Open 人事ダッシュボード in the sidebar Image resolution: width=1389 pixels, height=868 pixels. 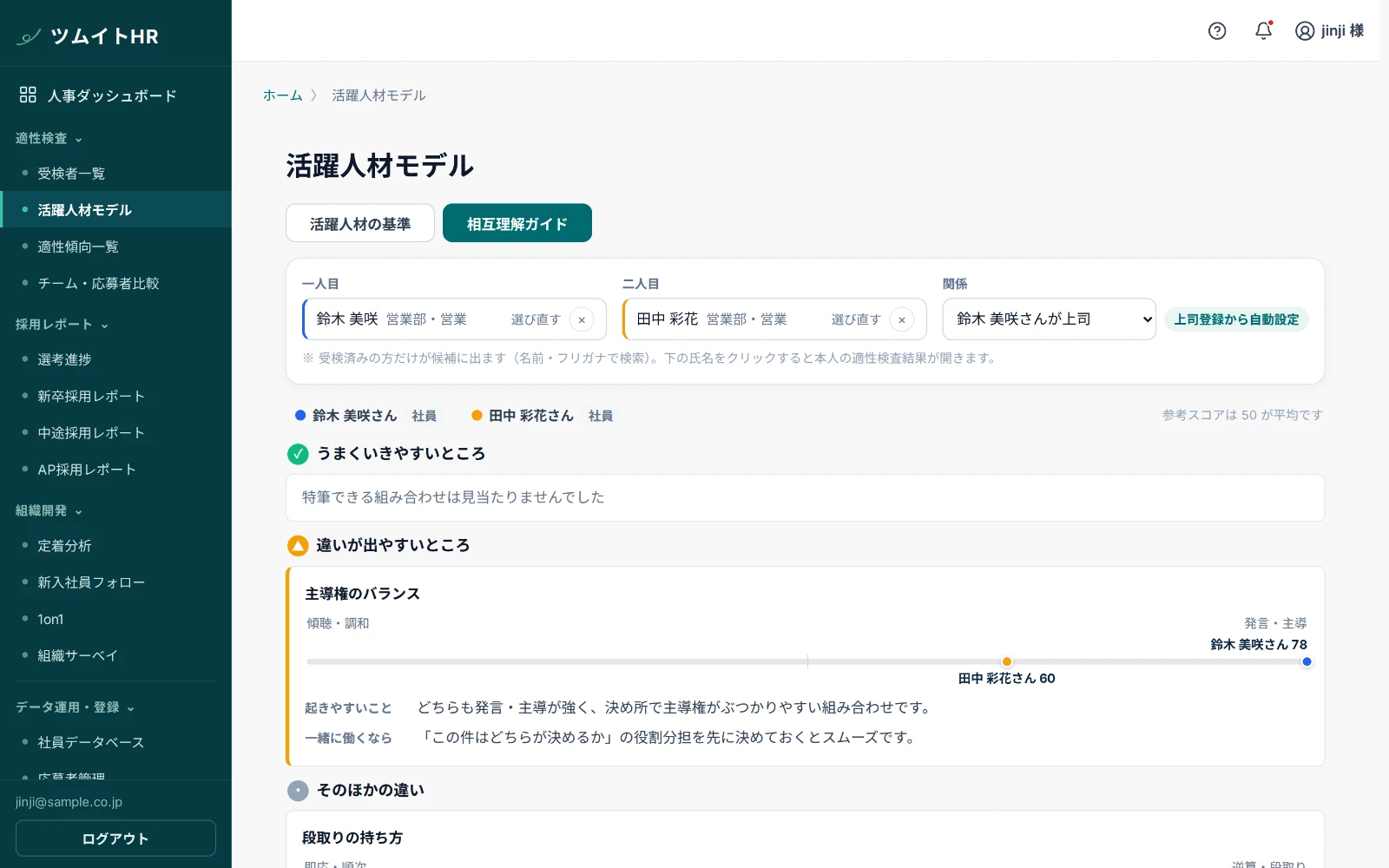[x=115, y=95]
